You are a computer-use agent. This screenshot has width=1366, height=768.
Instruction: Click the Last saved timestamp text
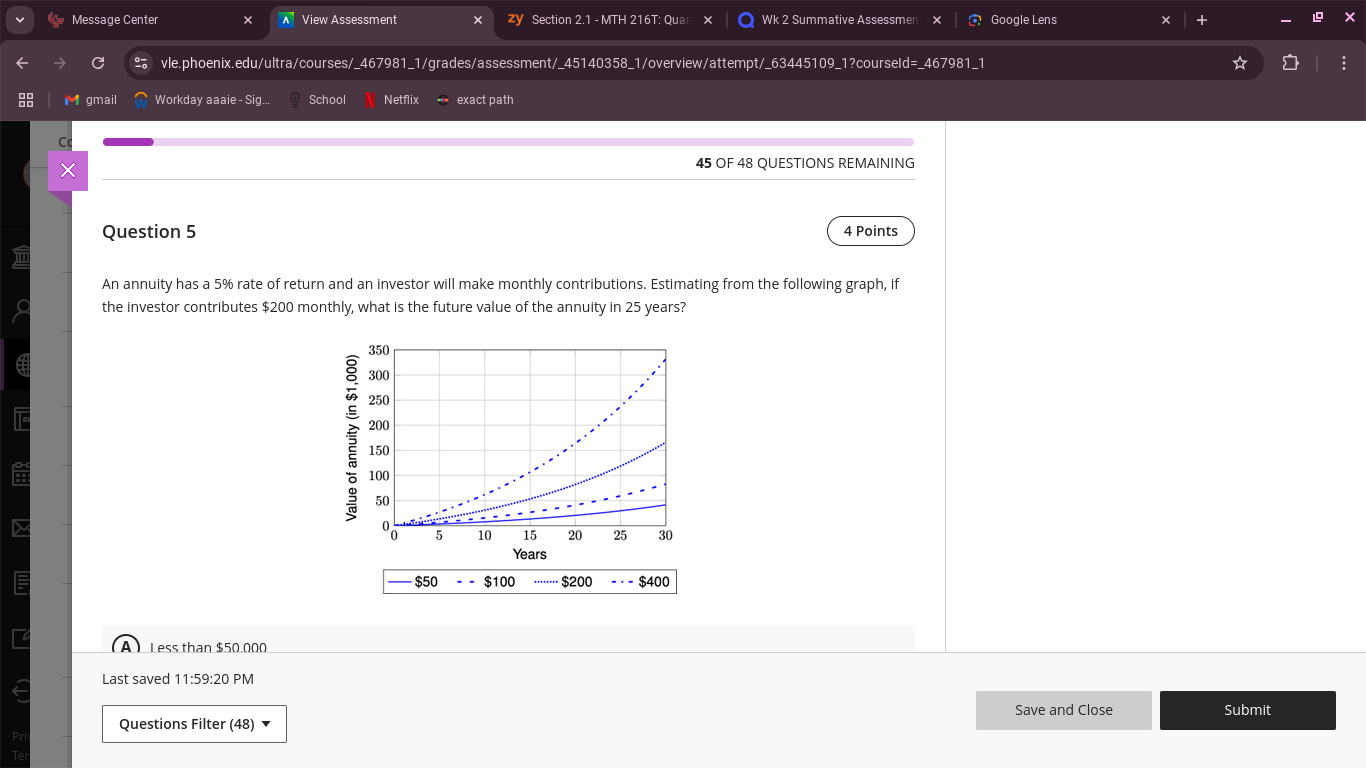(x=178, y=679)
